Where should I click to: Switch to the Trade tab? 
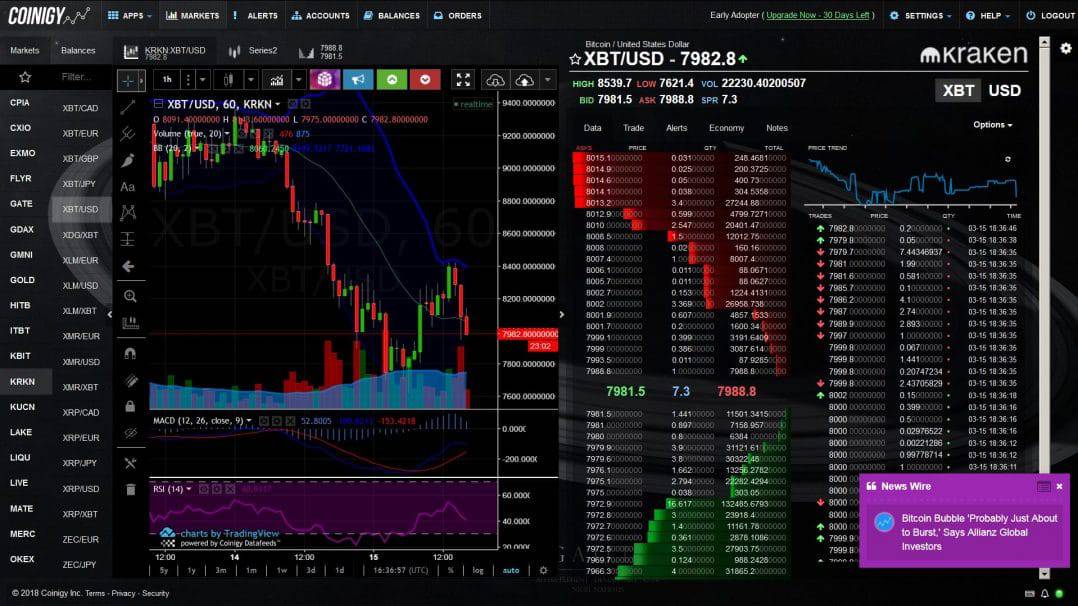click(x=633, y=128)
